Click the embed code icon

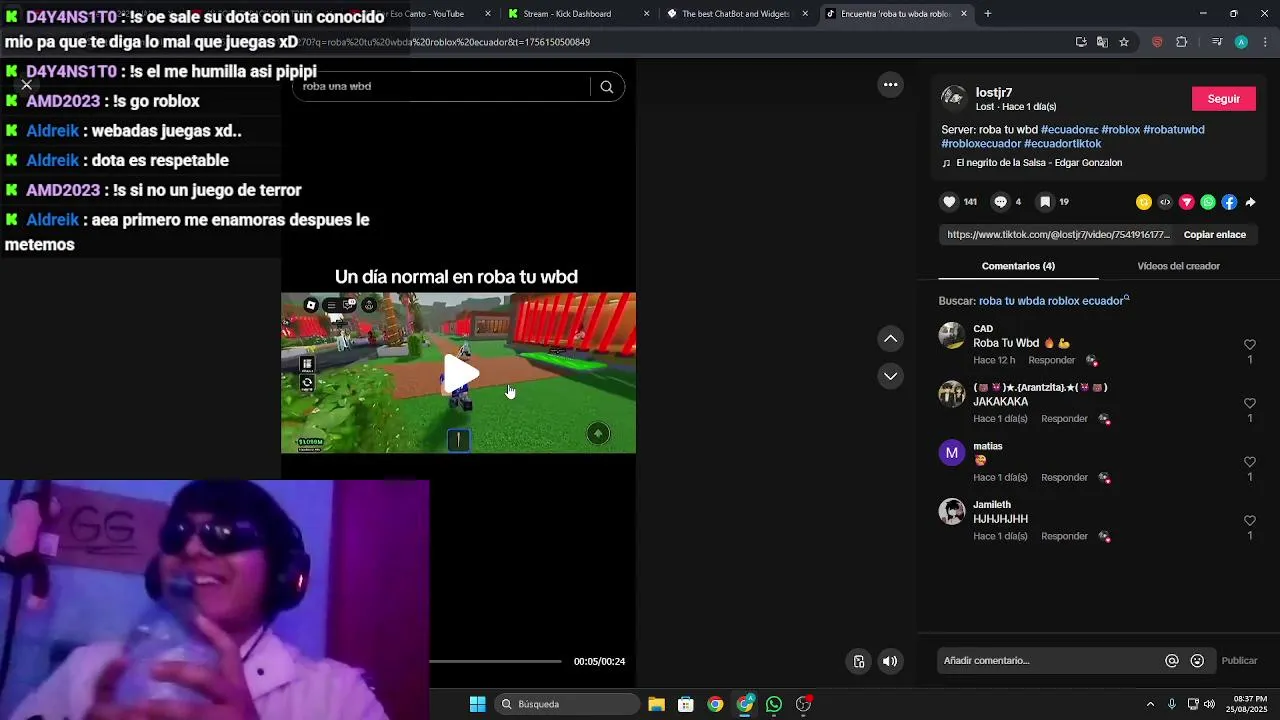point(1165,202)
